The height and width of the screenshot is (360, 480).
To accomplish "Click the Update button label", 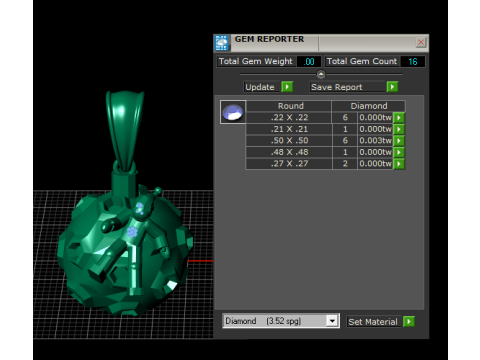I will click(260, 87).
